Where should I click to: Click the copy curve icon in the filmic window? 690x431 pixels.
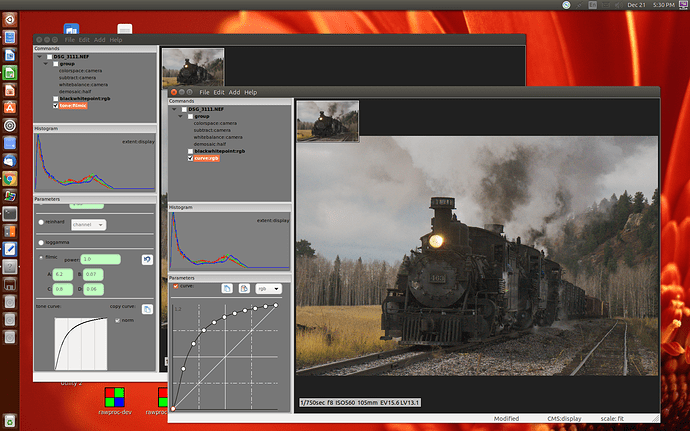[x=147, y=309]
